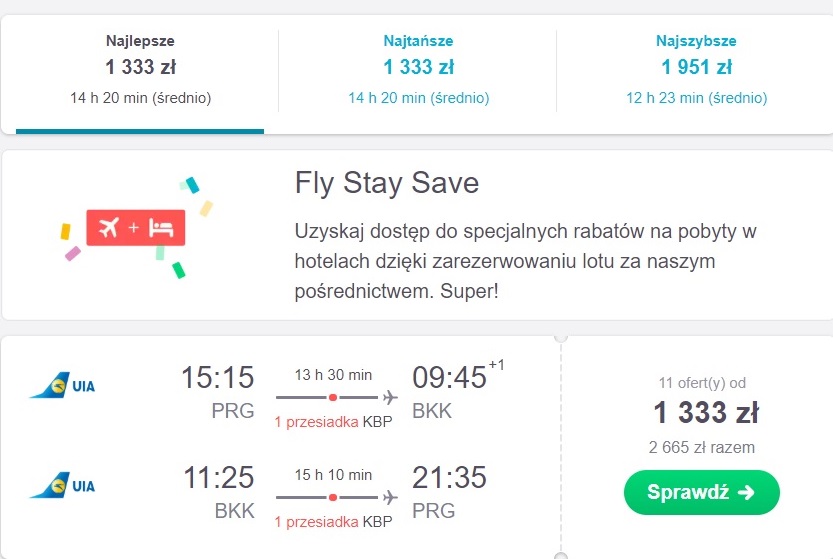Click the 1 333 zł offer price
The width and height of the screenshot is (833, 559).
706,412
